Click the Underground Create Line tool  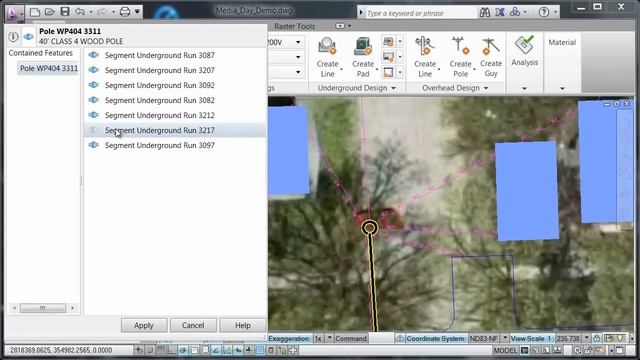(x=327, y=57)
